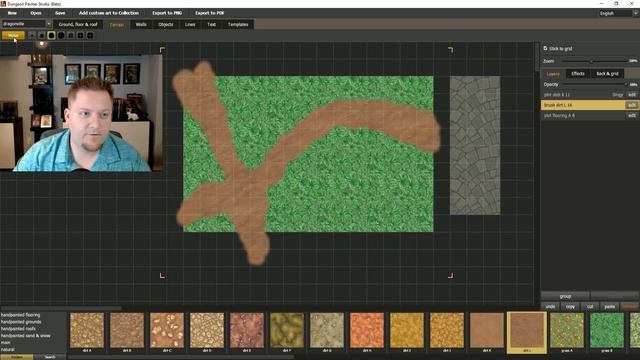Select the largest round brush icon

click(x=61, y=36)
